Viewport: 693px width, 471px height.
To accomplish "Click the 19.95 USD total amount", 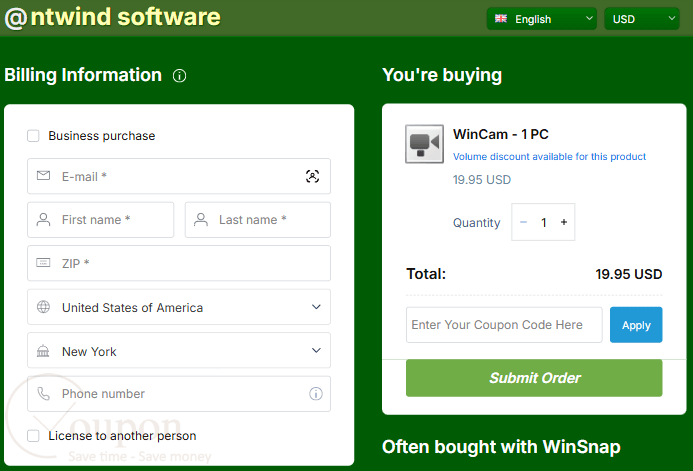I will click(628, 274).
